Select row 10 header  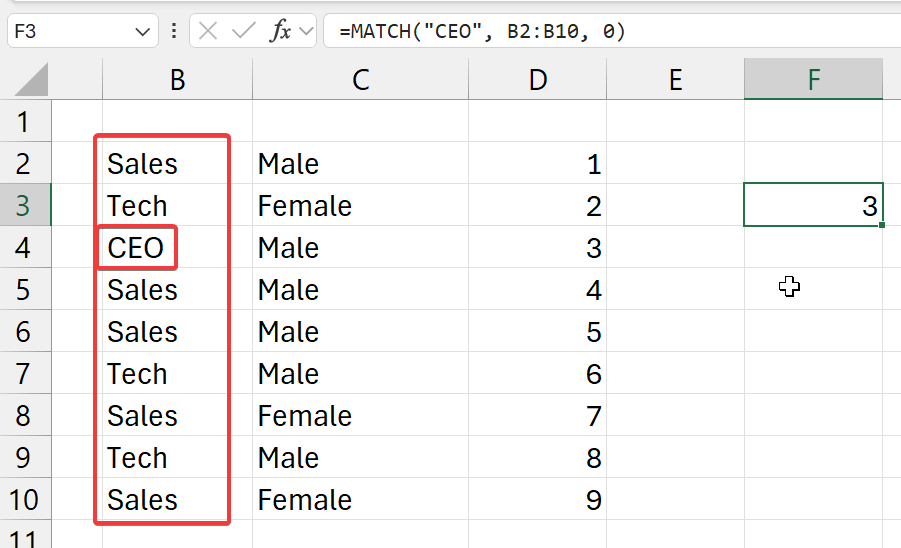click(25, 499)
